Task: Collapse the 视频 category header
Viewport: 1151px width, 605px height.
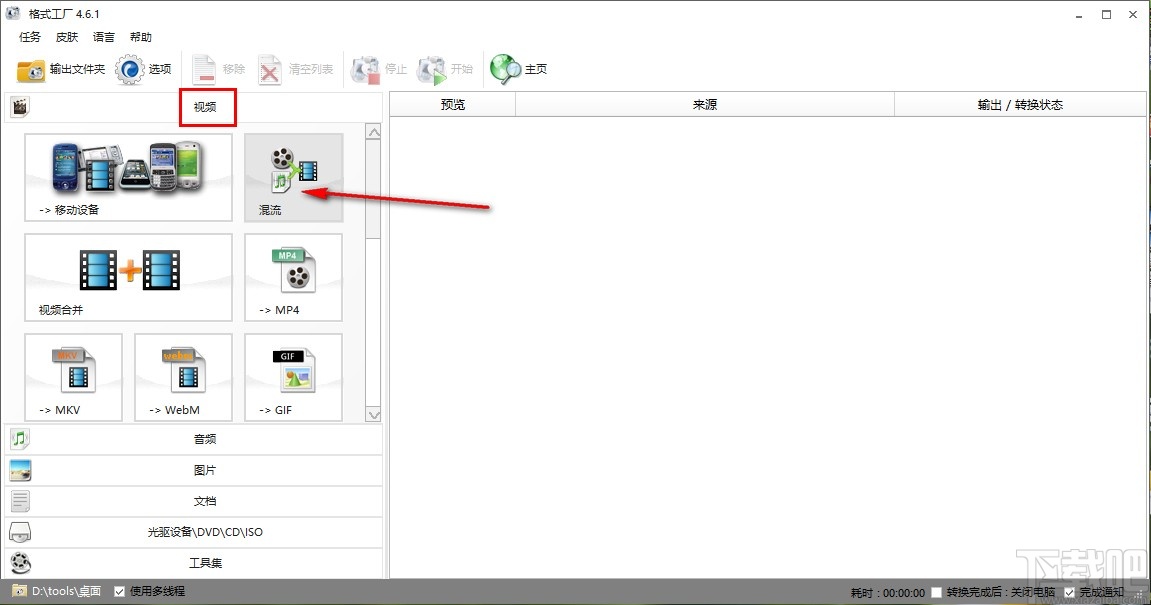Action: pyautogui.click(x=194, y=107)
